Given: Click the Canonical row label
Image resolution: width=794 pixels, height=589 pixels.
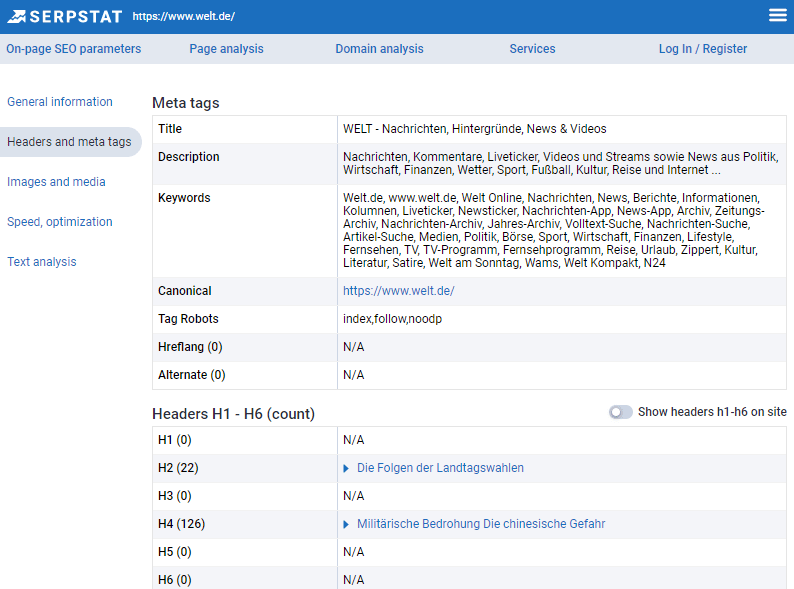Looking at the screenshot, I should pyautogui.click(x=184, y=291).
